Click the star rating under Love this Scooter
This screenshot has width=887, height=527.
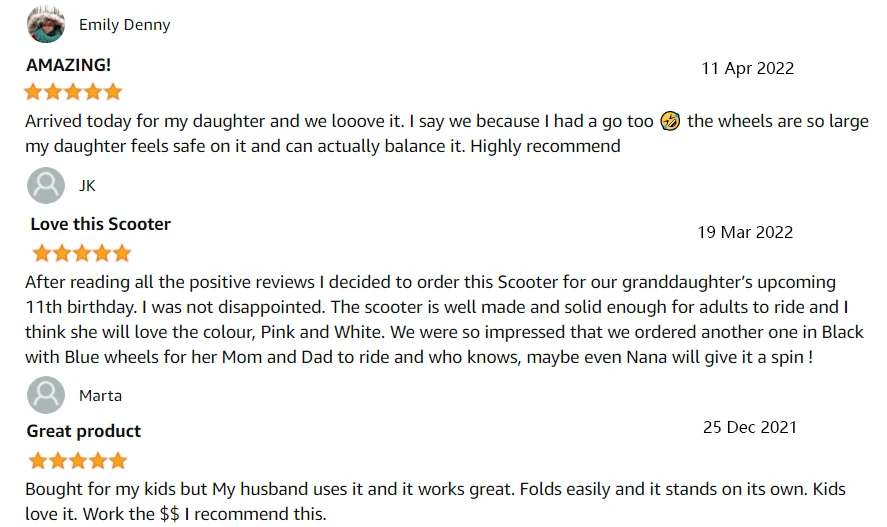coord(81,252)
